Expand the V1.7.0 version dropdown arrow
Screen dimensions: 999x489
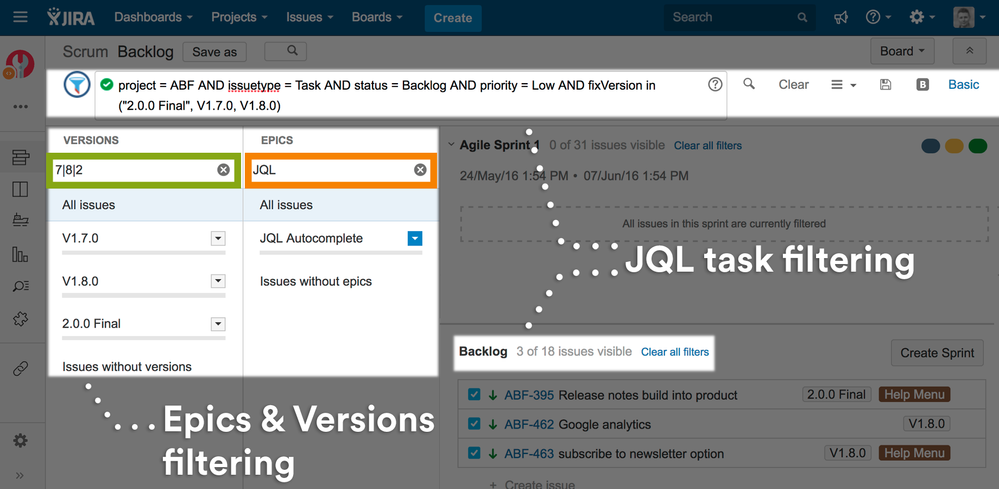217,239
